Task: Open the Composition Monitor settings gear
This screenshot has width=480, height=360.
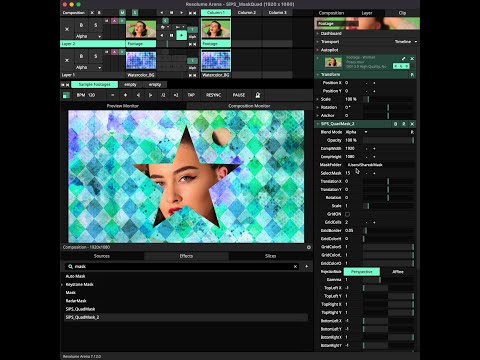Action: (309, 247)
